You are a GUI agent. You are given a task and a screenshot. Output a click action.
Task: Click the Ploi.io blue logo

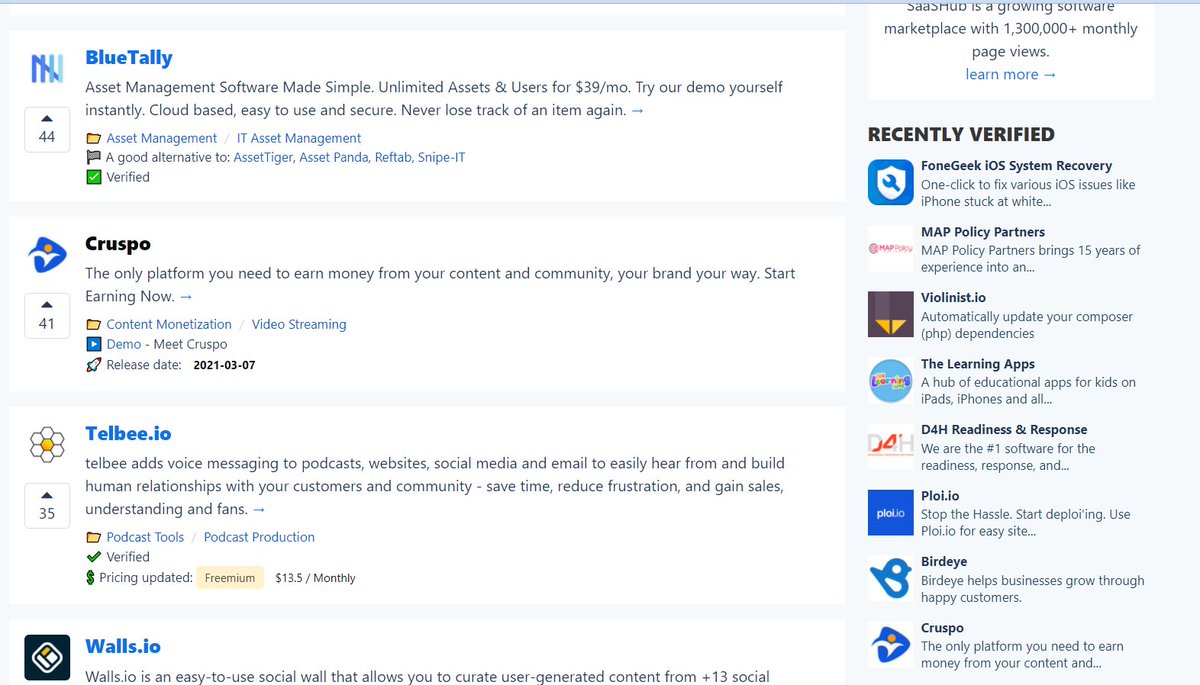tap(890, 512)
